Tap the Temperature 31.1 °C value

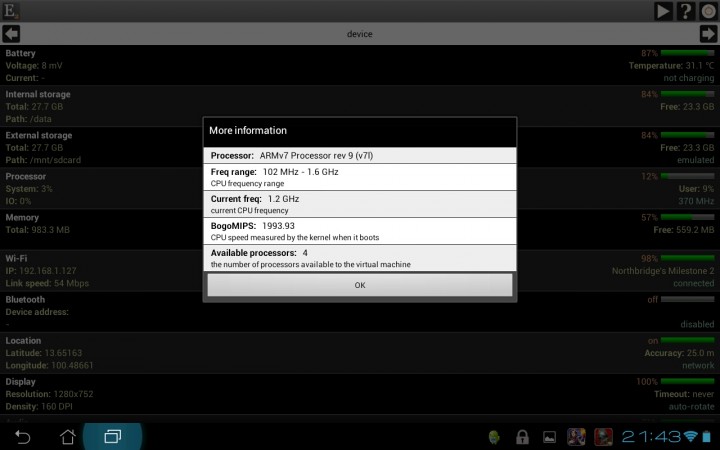(671, 66)
